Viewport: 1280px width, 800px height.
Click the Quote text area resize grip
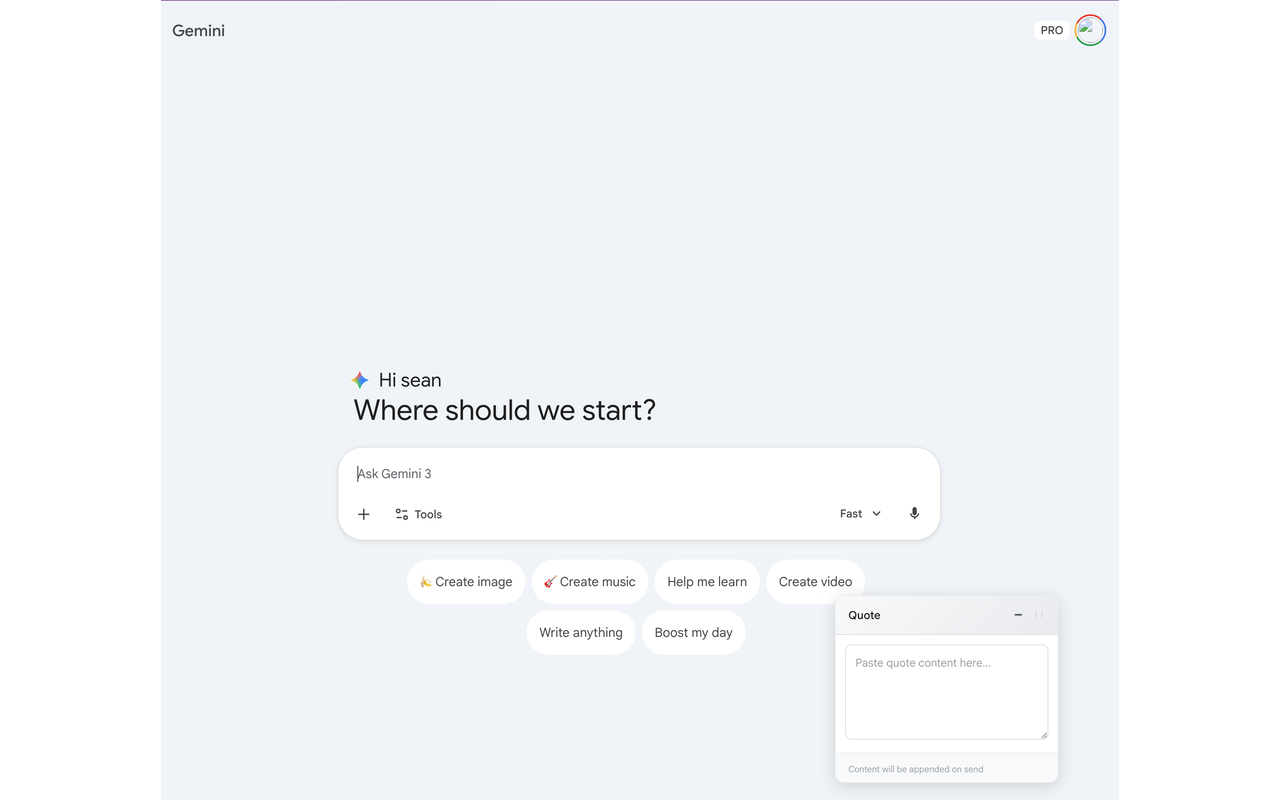point(1043,735)
